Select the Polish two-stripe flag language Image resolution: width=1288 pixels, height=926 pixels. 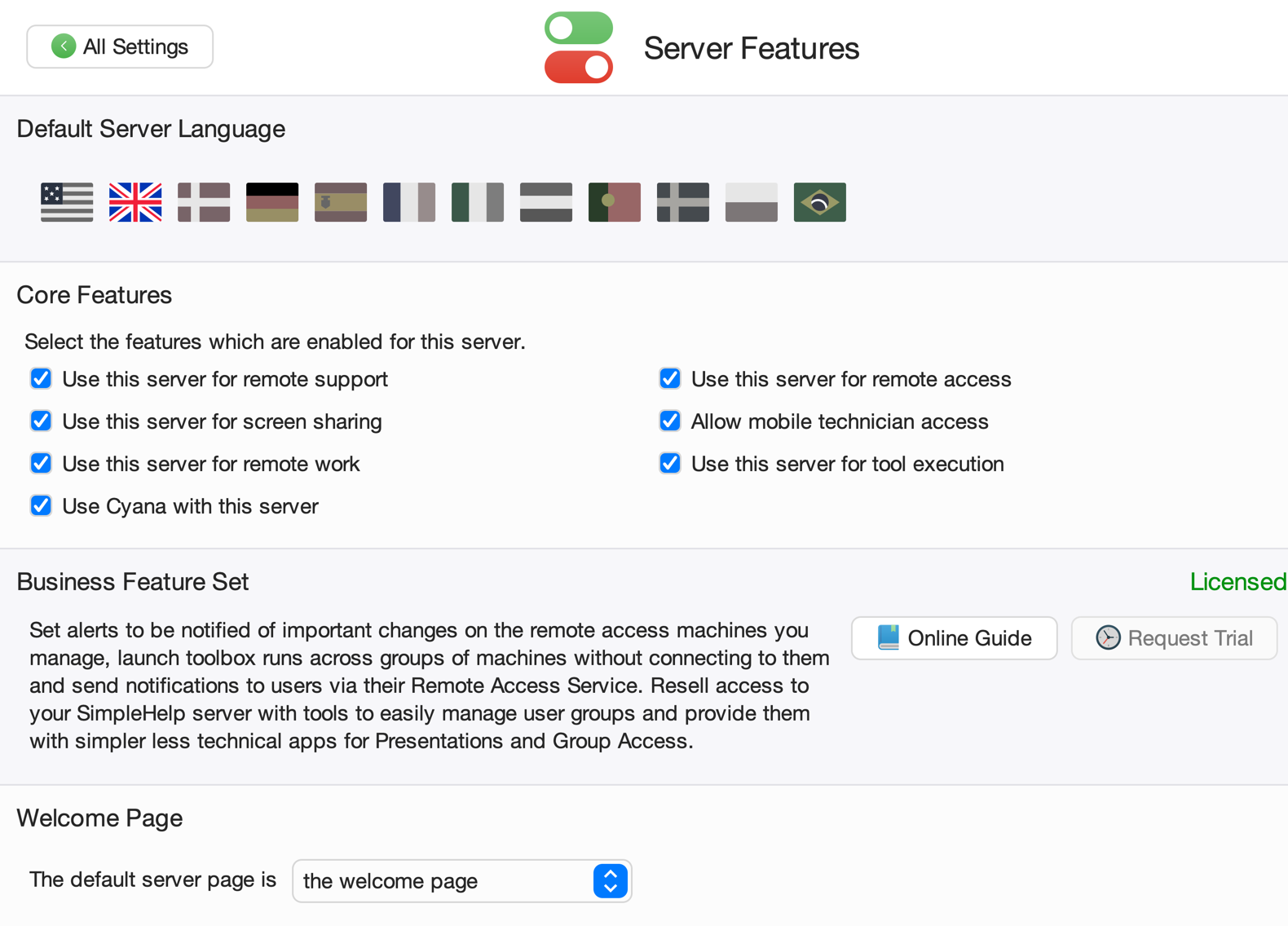coord(752,202)
